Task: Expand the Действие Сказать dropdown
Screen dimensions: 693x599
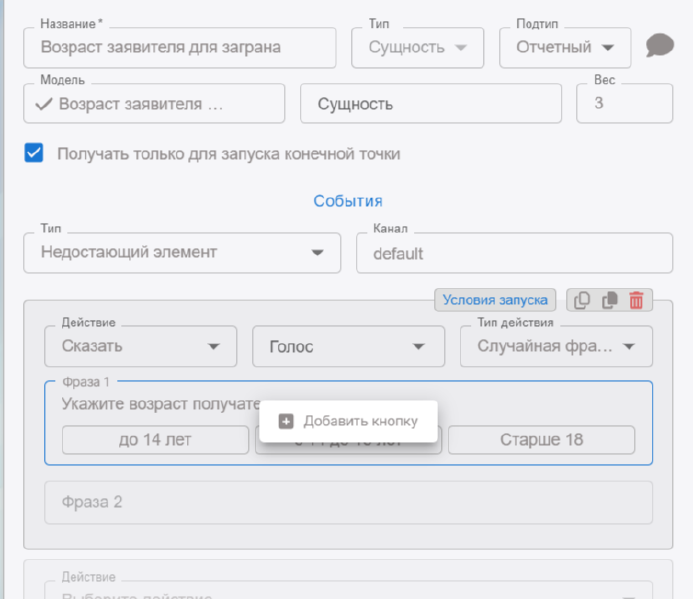Action: [x=140, y=347]
